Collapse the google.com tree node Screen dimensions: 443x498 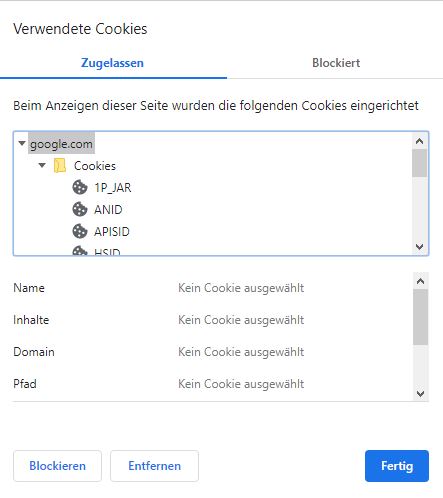(22, 144)
